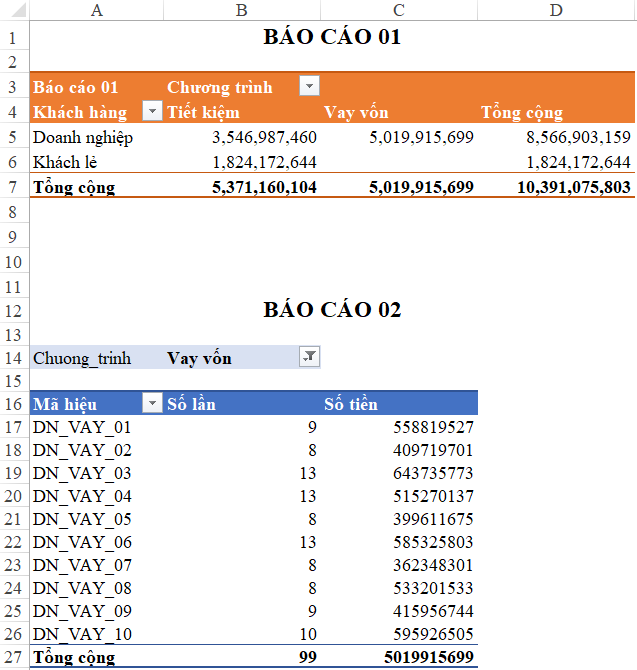Select row 16 header

coord(13,404)
